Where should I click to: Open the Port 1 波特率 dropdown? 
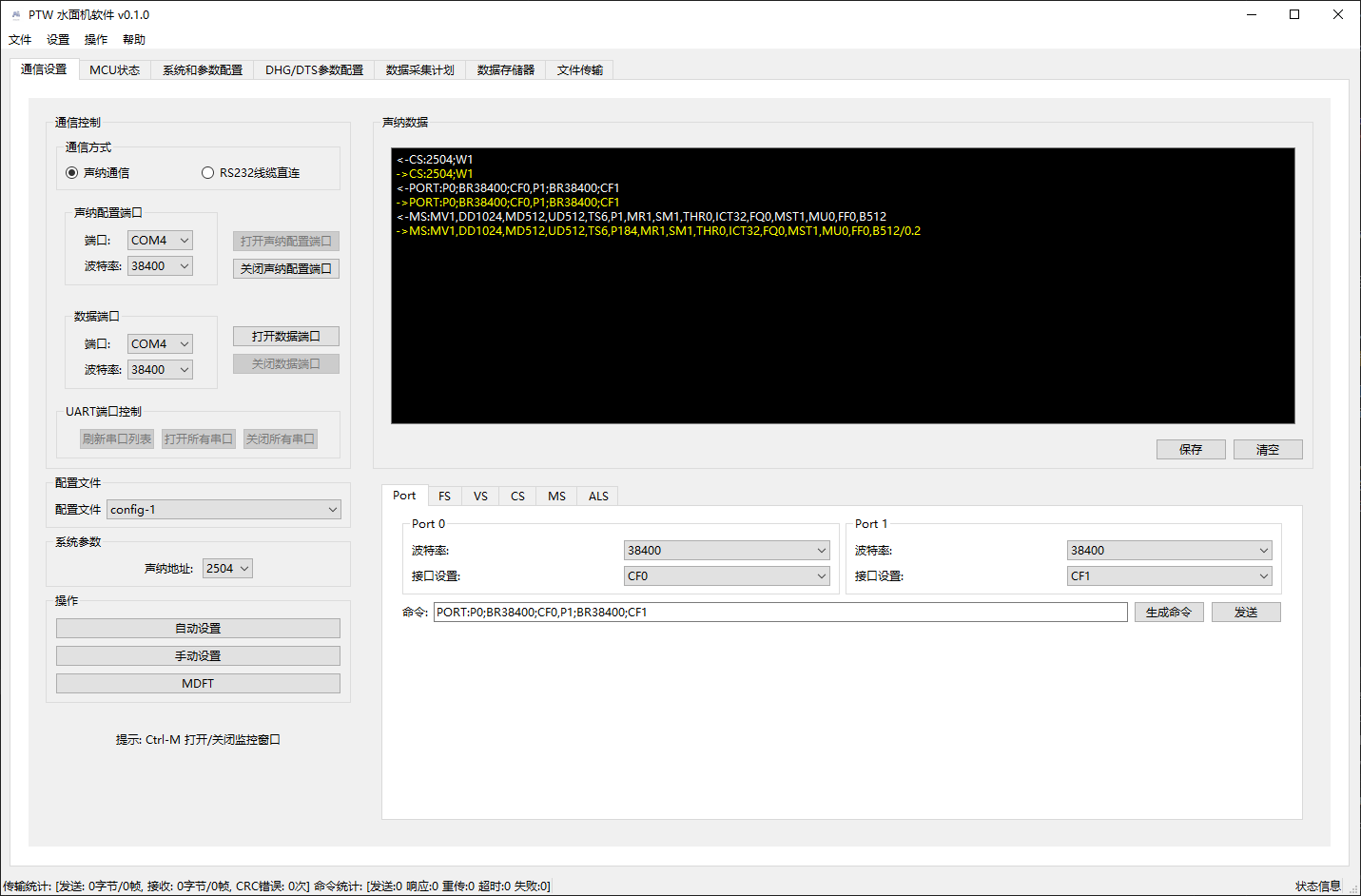[x=1170, y=551]
